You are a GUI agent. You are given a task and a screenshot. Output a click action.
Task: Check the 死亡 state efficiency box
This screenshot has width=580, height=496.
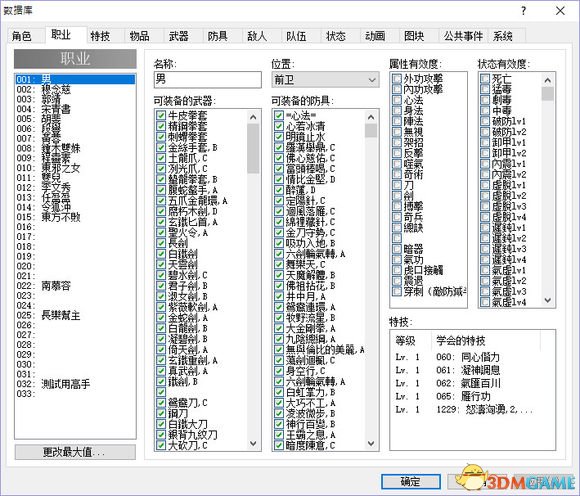(x=485, y=78)
